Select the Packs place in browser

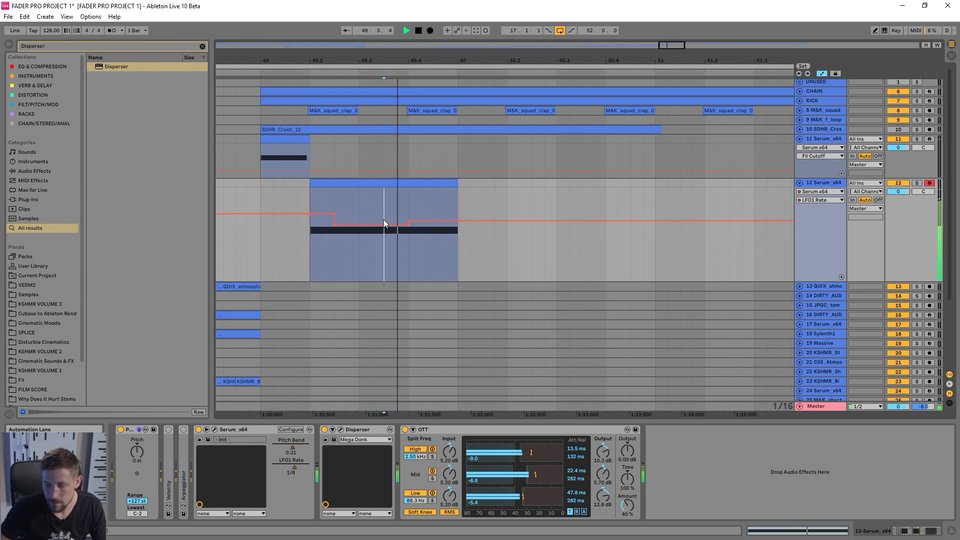coord(25,257)
